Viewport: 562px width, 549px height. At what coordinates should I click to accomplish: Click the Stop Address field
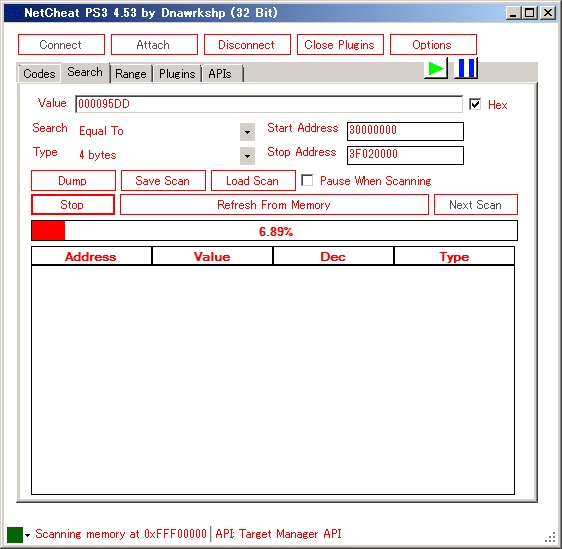click(x=405, y=155)
